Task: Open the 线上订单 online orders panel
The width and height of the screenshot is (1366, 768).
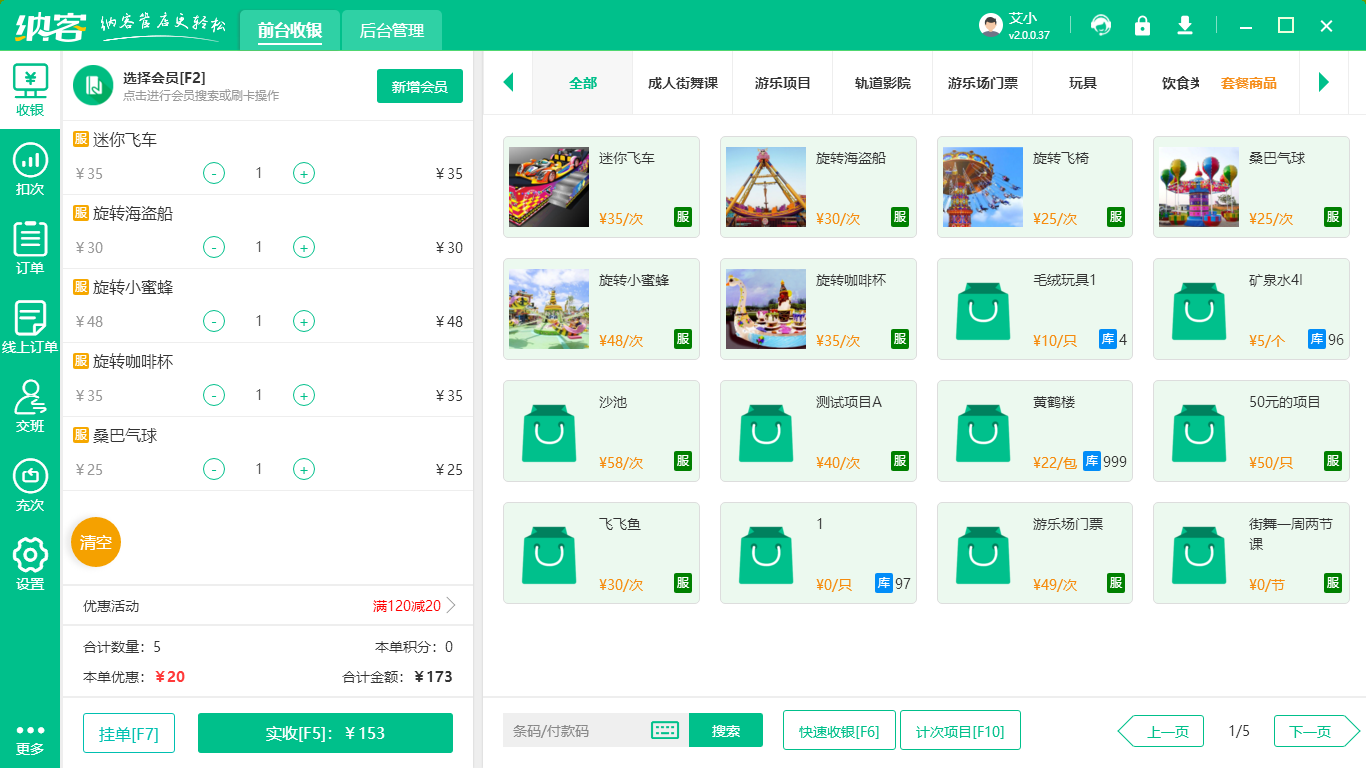Action: pos(29,324)
